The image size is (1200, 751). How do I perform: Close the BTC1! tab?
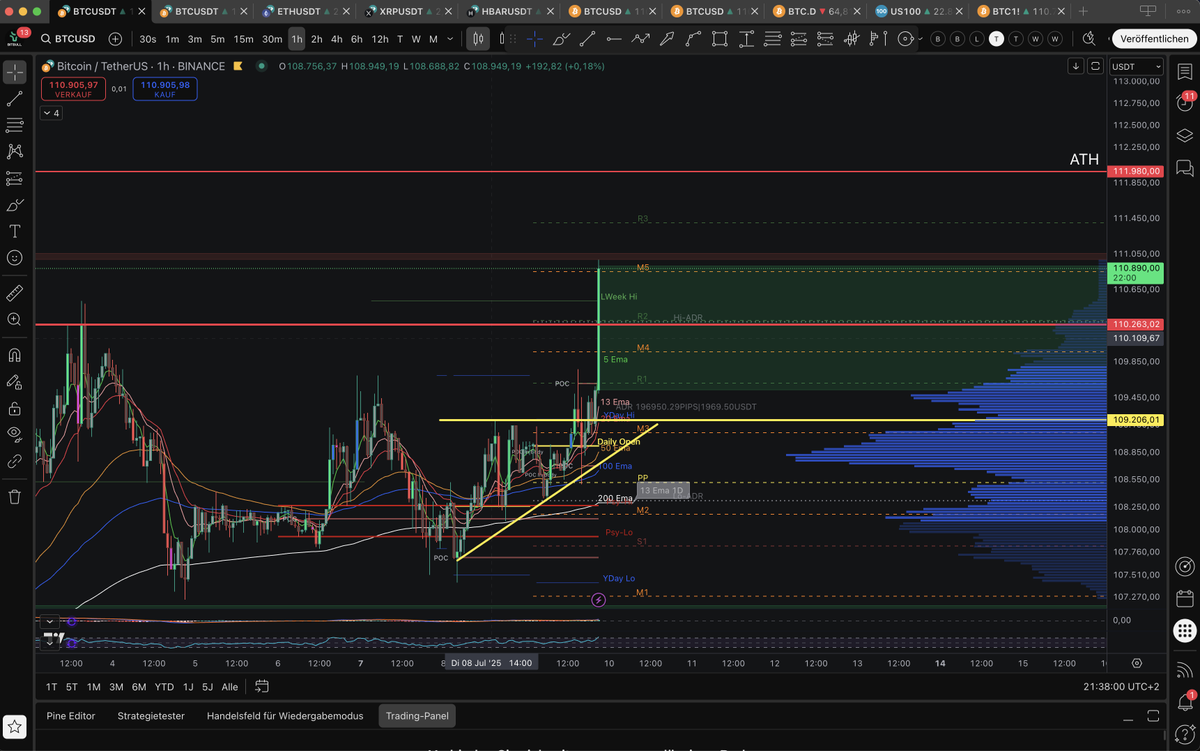(1063, 11)
